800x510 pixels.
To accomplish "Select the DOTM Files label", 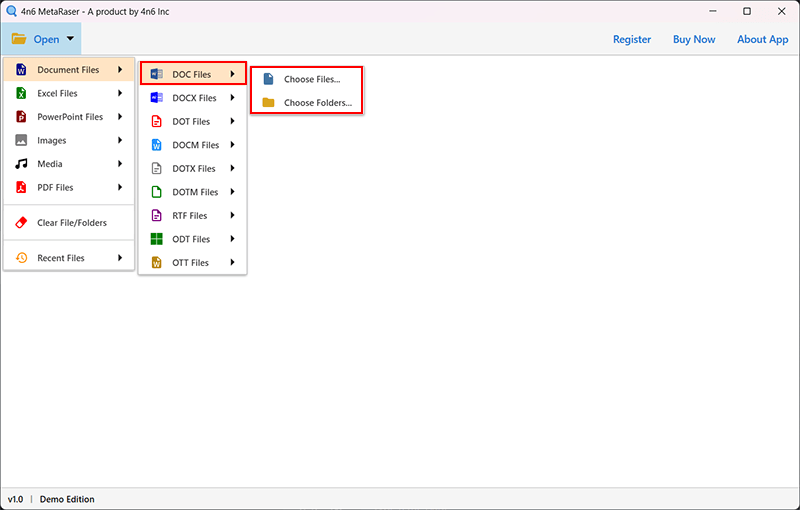I will [x=195, y=192].
